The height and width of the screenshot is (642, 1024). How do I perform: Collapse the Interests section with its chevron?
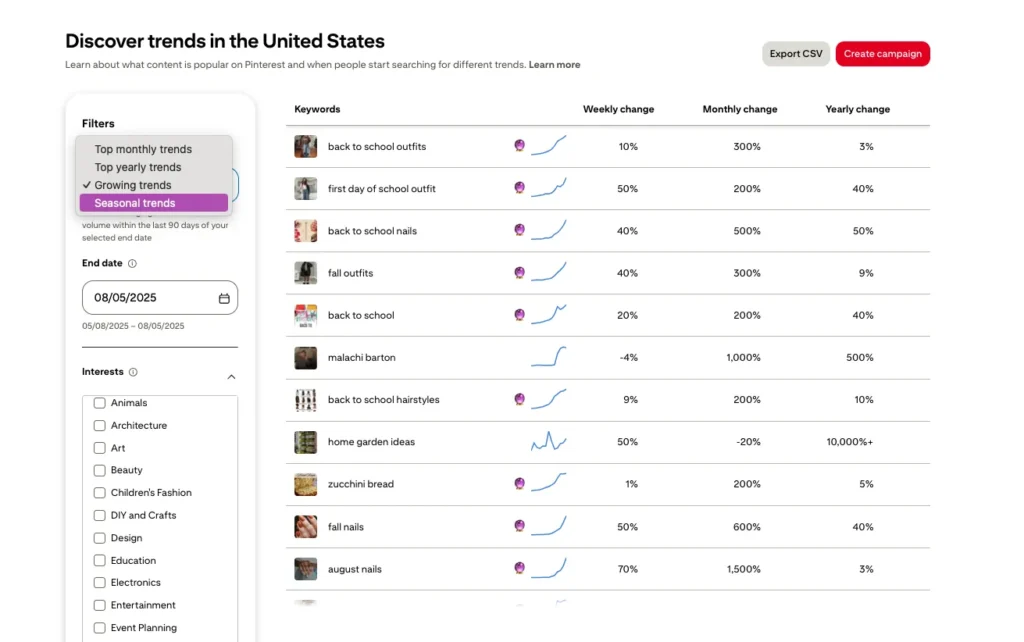pos(231,376)
